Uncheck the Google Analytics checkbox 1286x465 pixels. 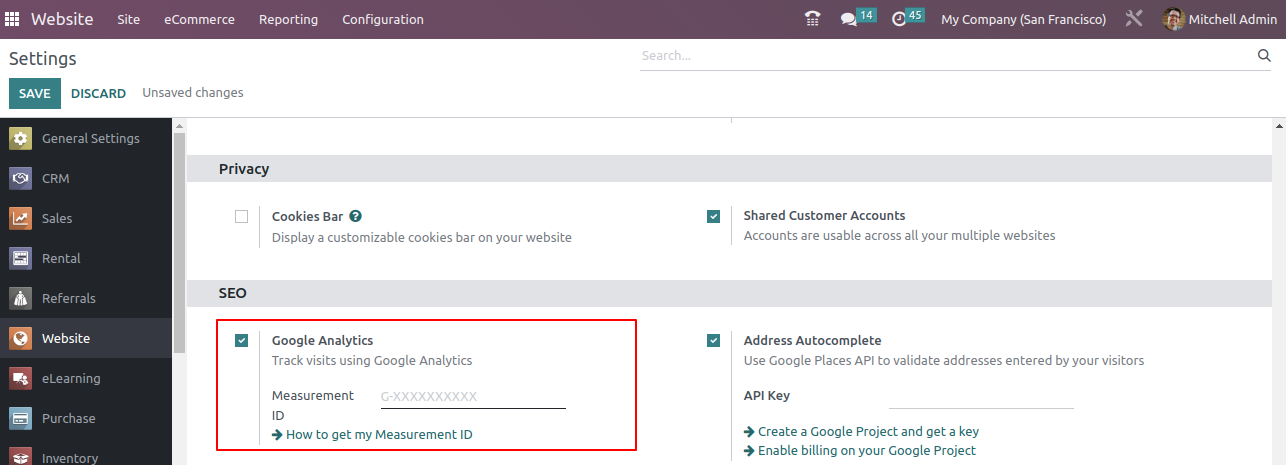pyautogui.click(x=241, y=341)
